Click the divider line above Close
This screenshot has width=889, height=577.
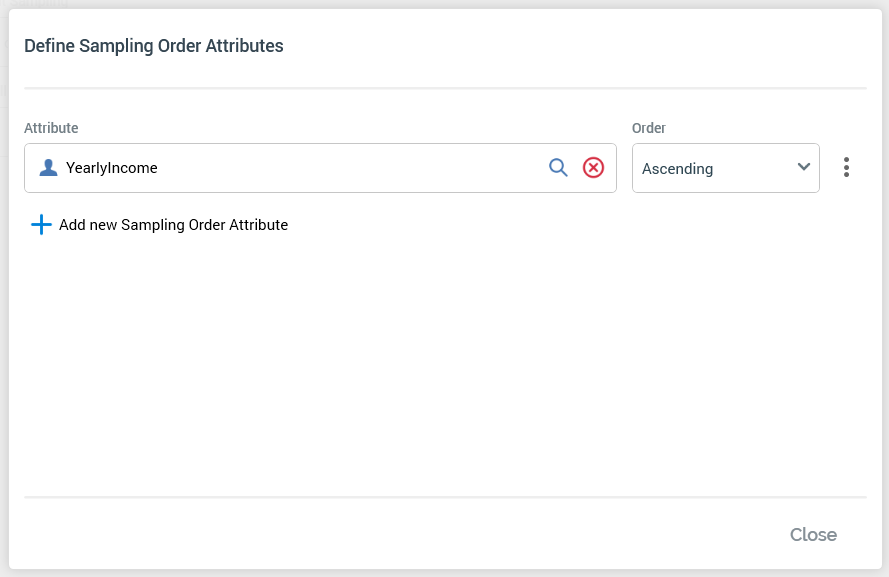[444, 497]
